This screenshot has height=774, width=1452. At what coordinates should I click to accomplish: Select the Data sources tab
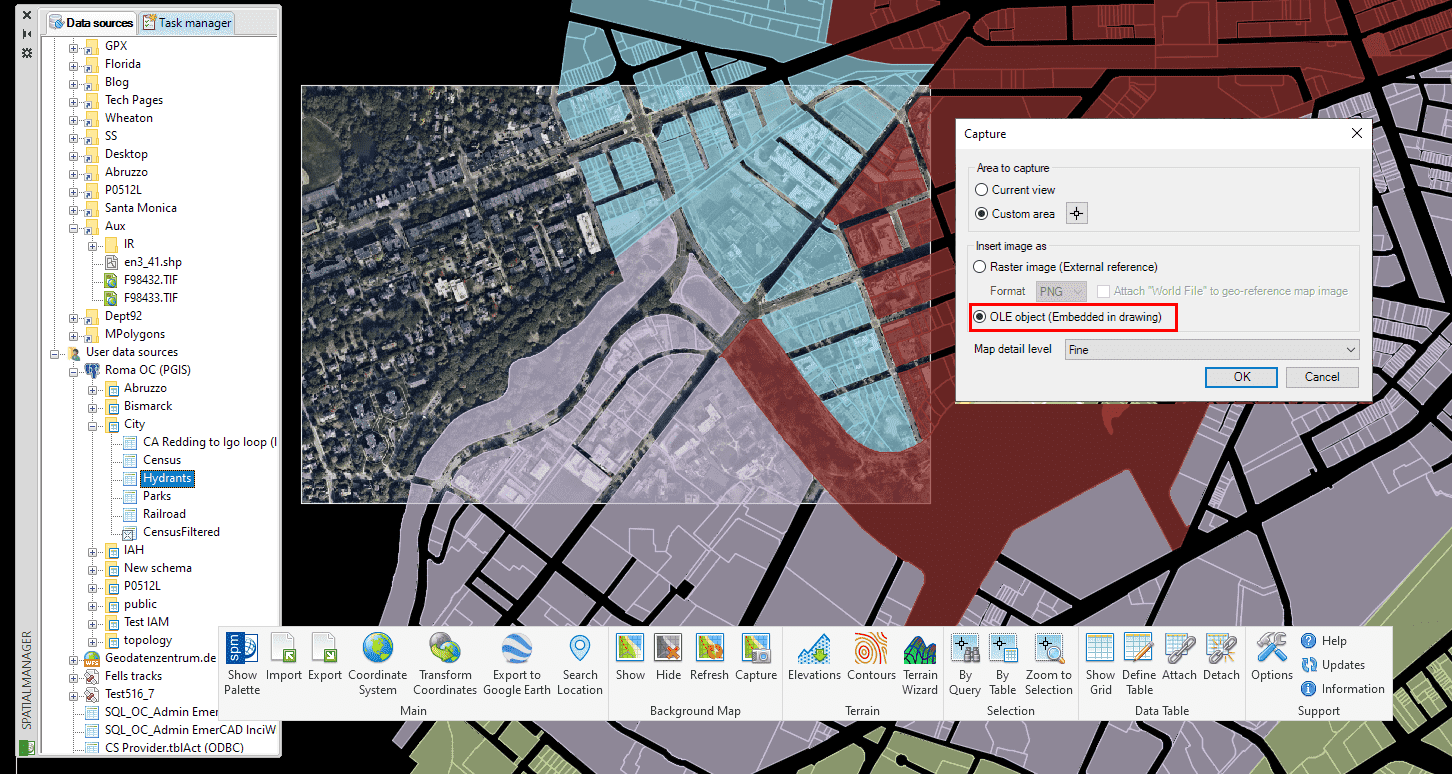coord(92,22)
